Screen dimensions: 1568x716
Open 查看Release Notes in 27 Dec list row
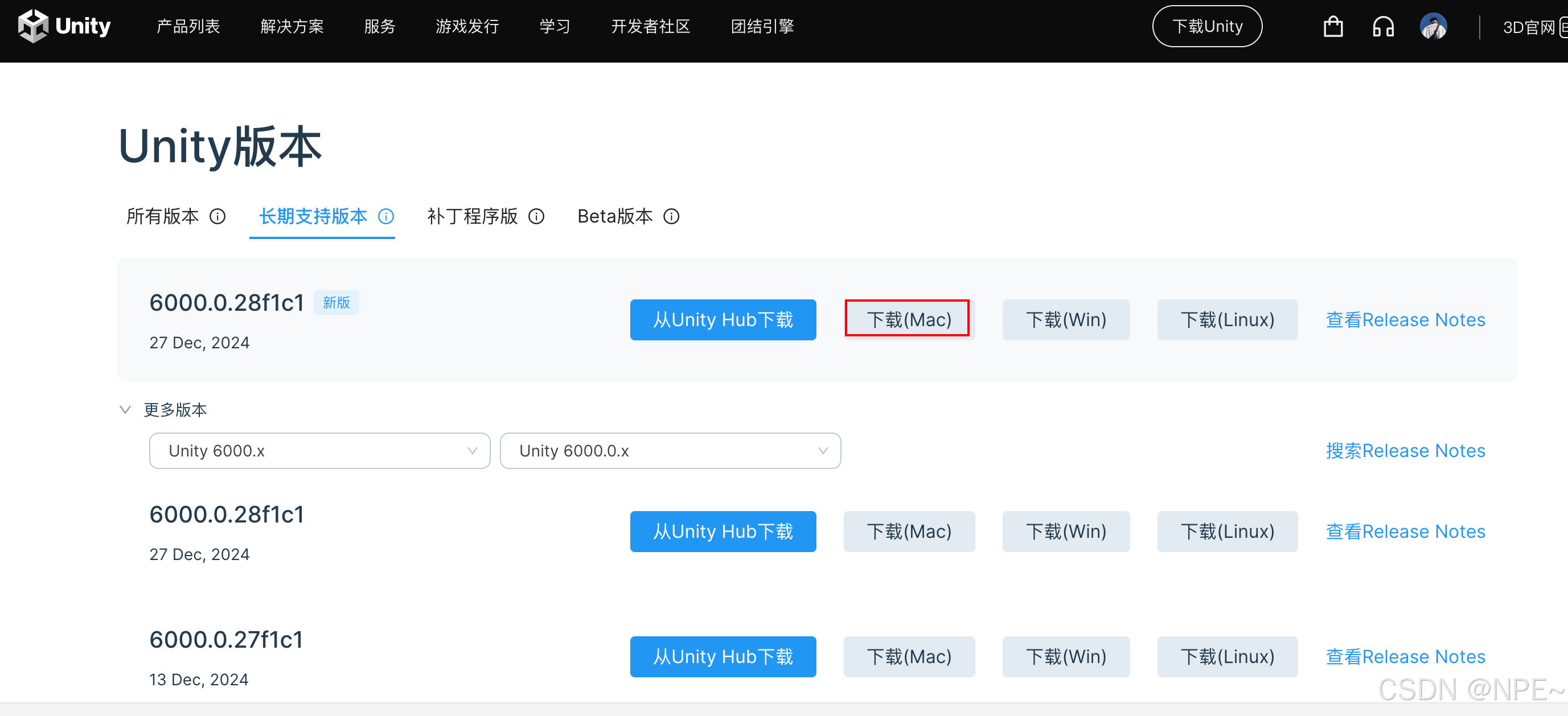click(1406, 532)
